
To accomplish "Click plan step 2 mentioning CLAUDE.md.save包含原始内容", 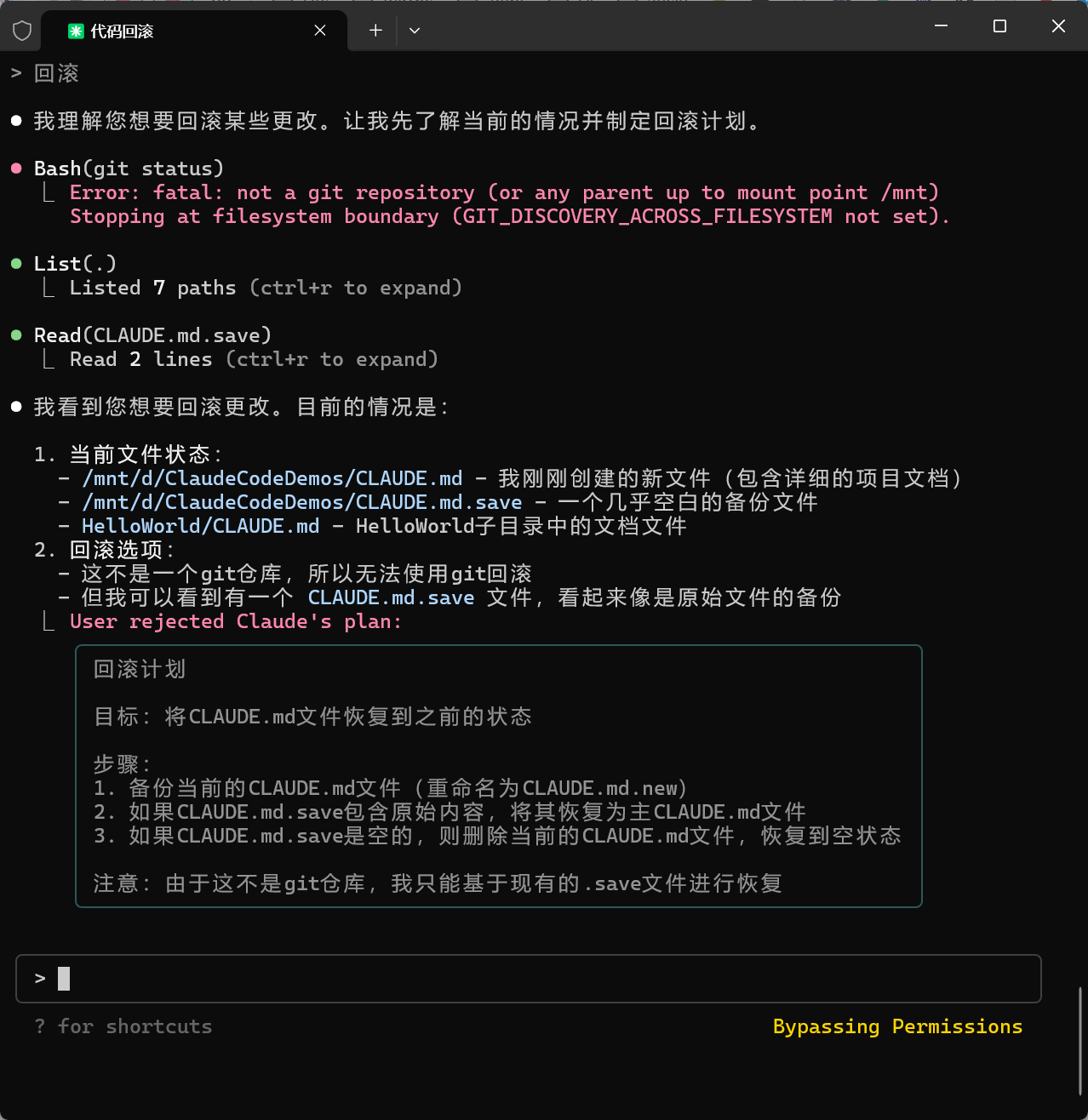I will (450, 812).
